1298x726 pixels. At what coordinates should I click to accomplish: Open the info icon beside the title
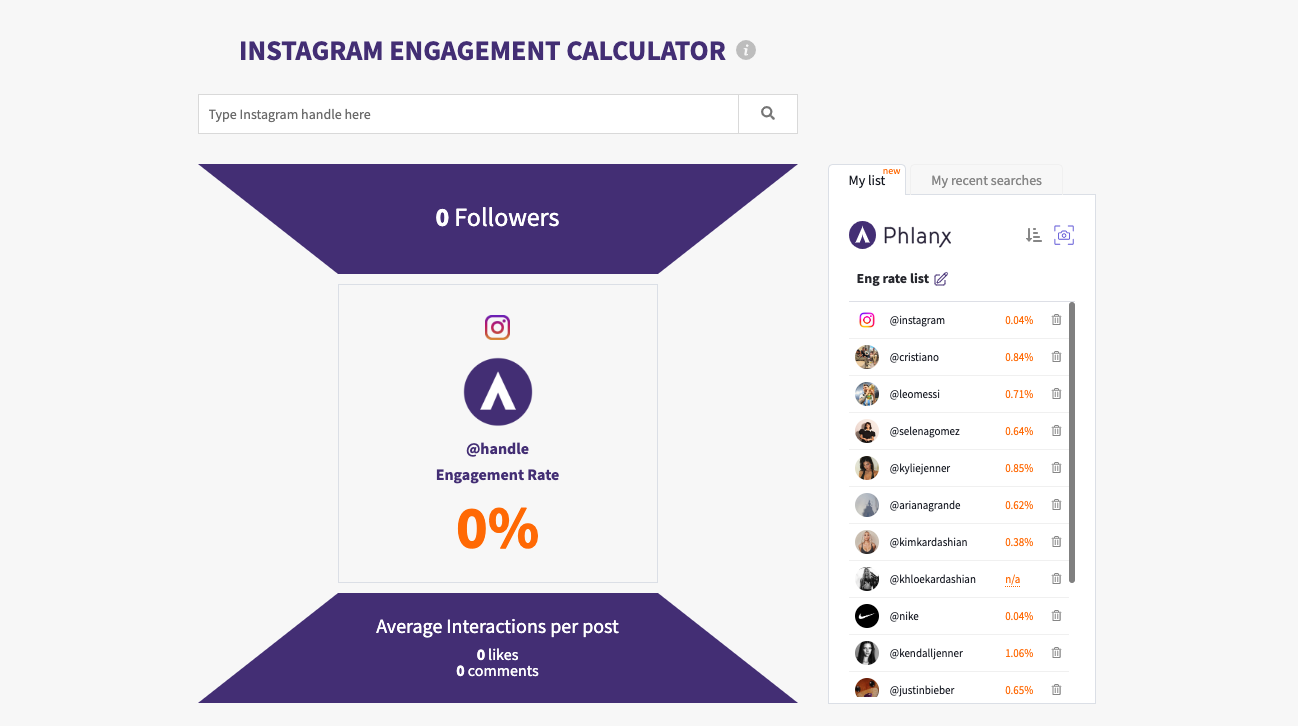(x=746, y=50)
